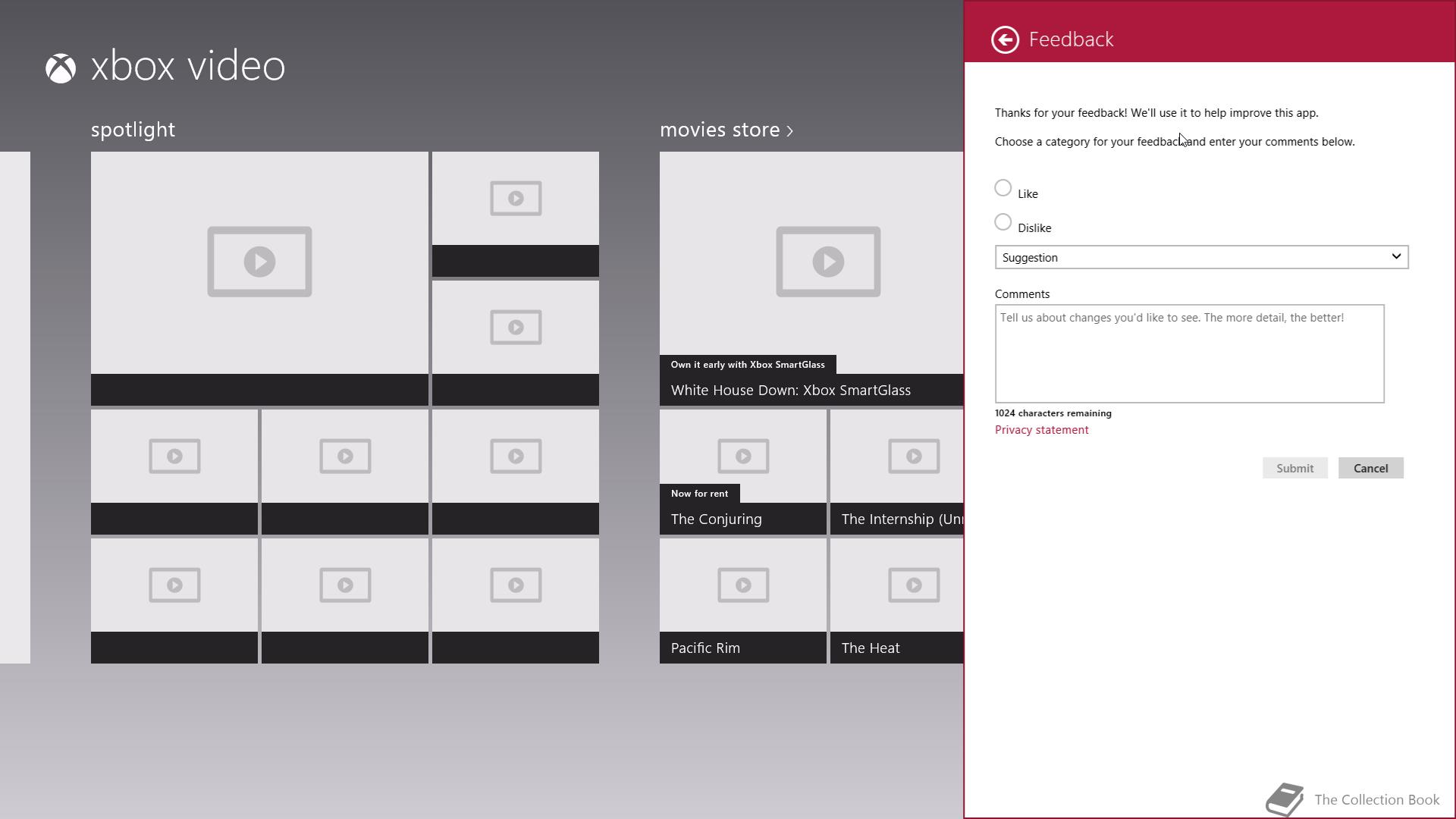This screenshot has width=1456, height=819.
Task: Open the Privacy statement link
Action: pos(1041,430)
